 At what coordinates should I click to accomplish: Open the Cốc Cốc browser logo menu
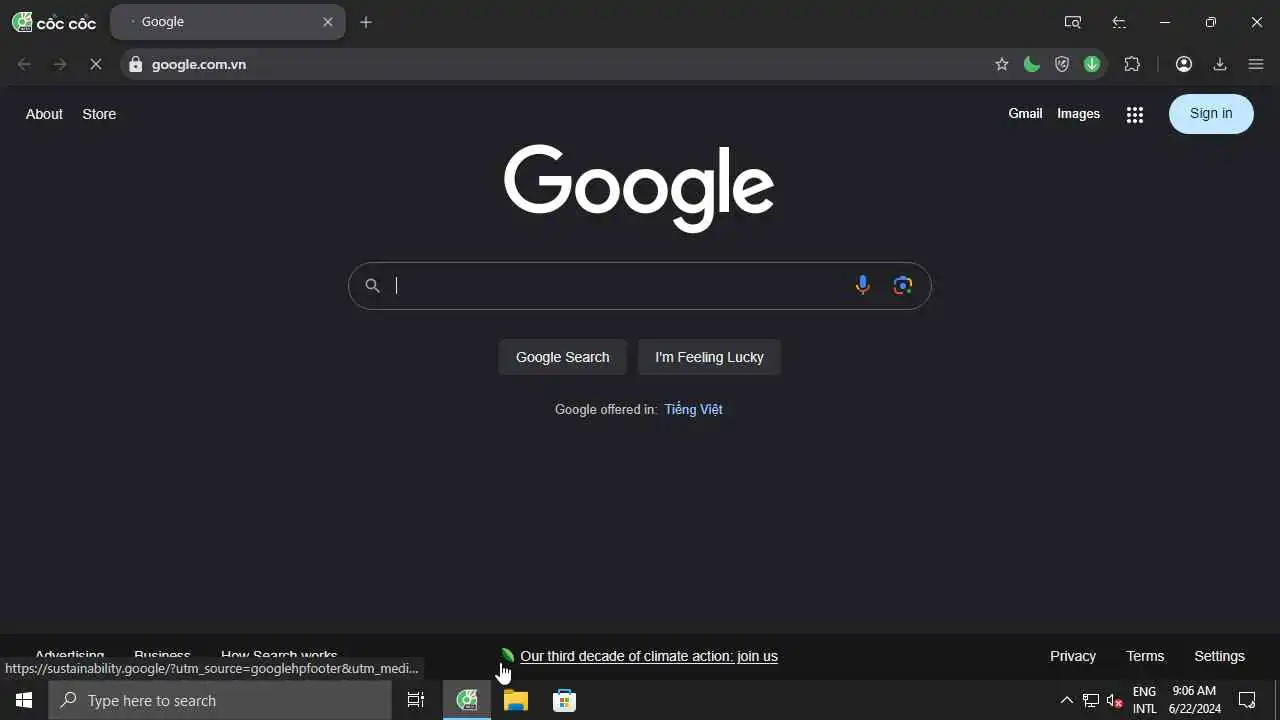tap(54, 22)
